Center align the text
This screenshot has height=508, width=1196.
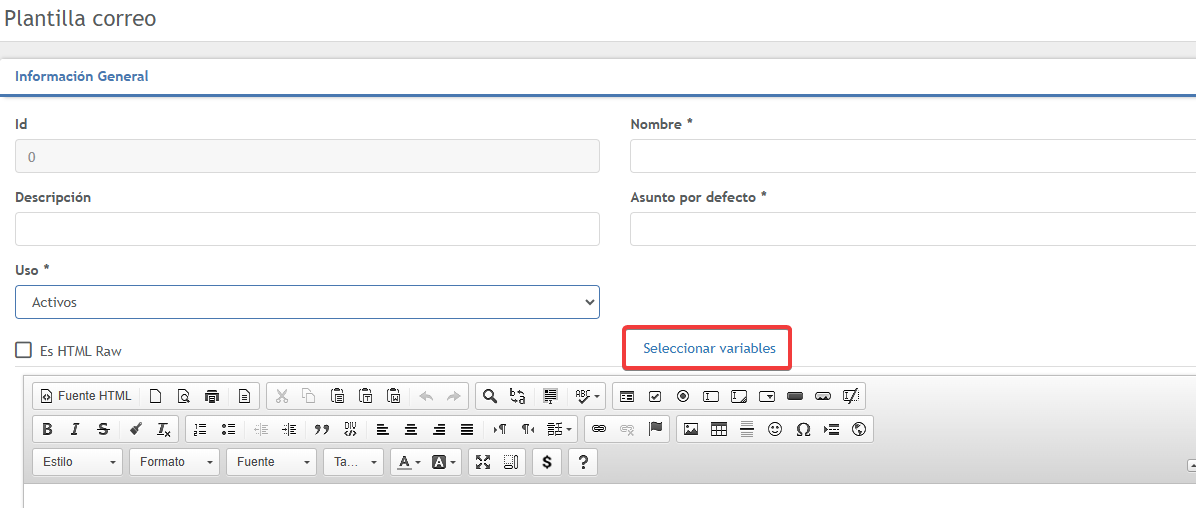[411, 429]
